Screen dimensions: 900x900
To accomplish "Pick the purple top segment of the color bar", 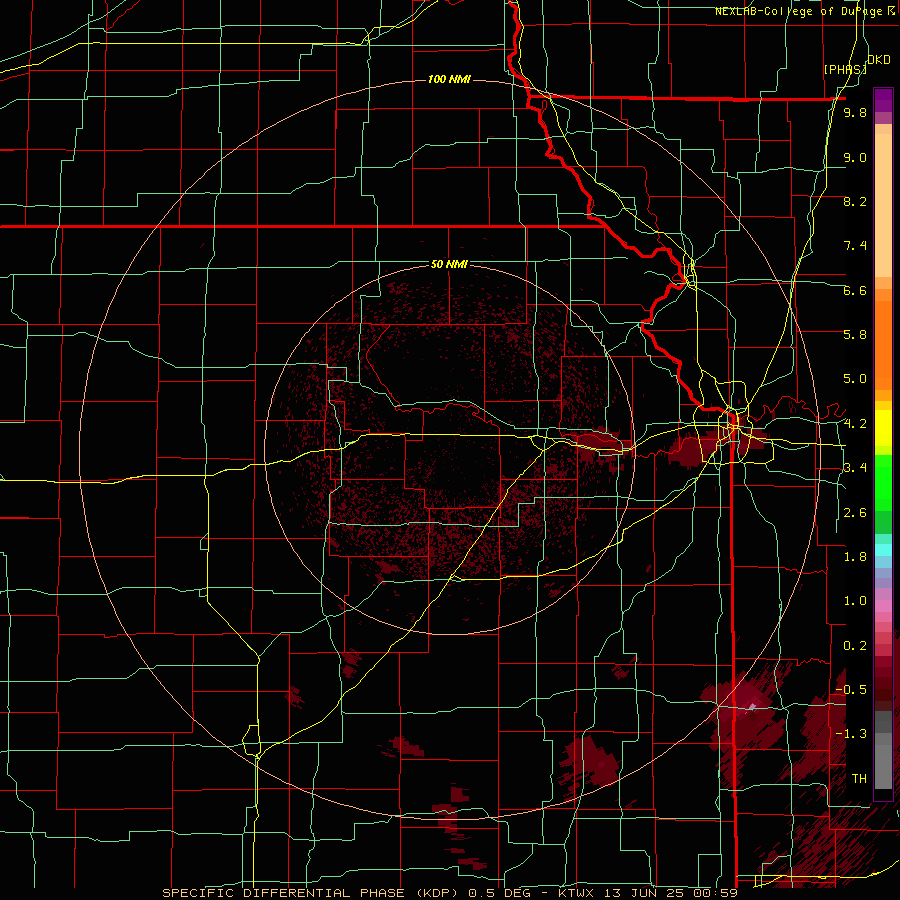I will (x=883, y=100).
